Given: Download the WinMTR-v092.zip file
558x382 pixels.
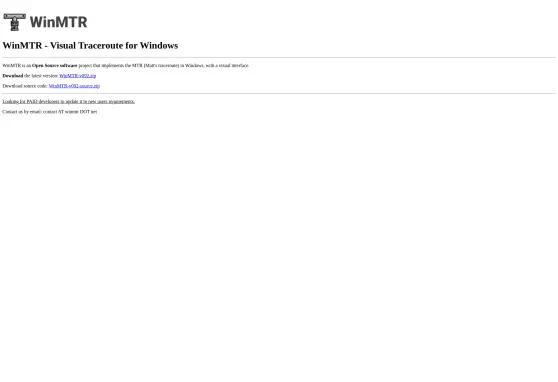Looking at the screenshot, I should point(78,76).
